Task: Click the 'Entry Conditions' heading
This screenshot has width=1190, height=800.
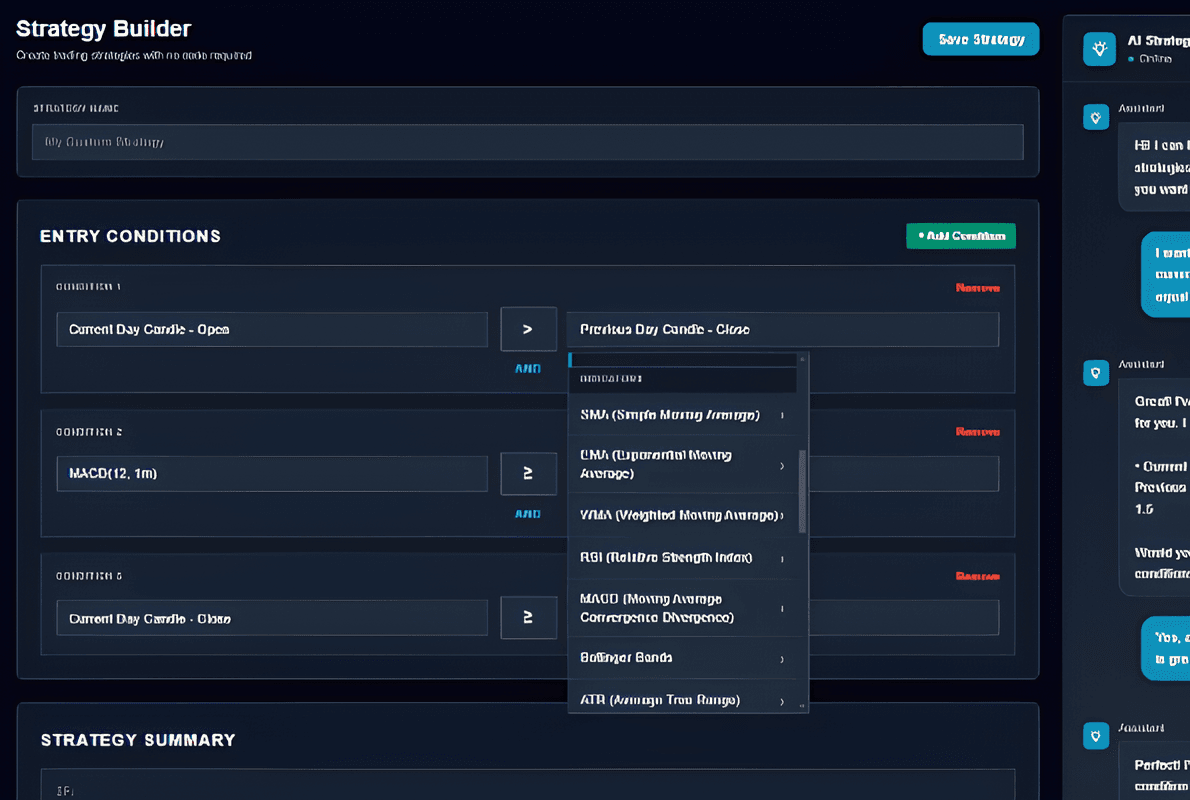Action: [x=130, y=236]
